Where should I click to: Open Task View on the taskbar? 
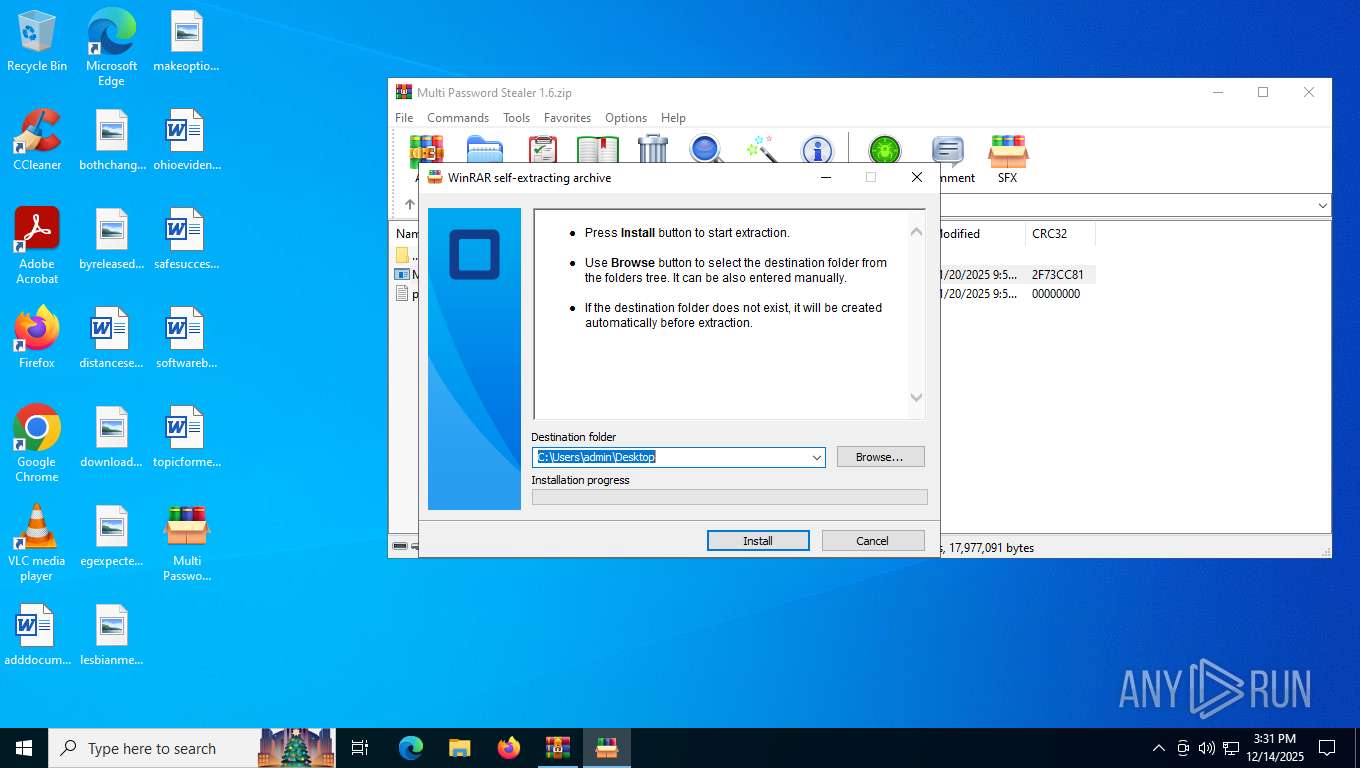[360, 747]
